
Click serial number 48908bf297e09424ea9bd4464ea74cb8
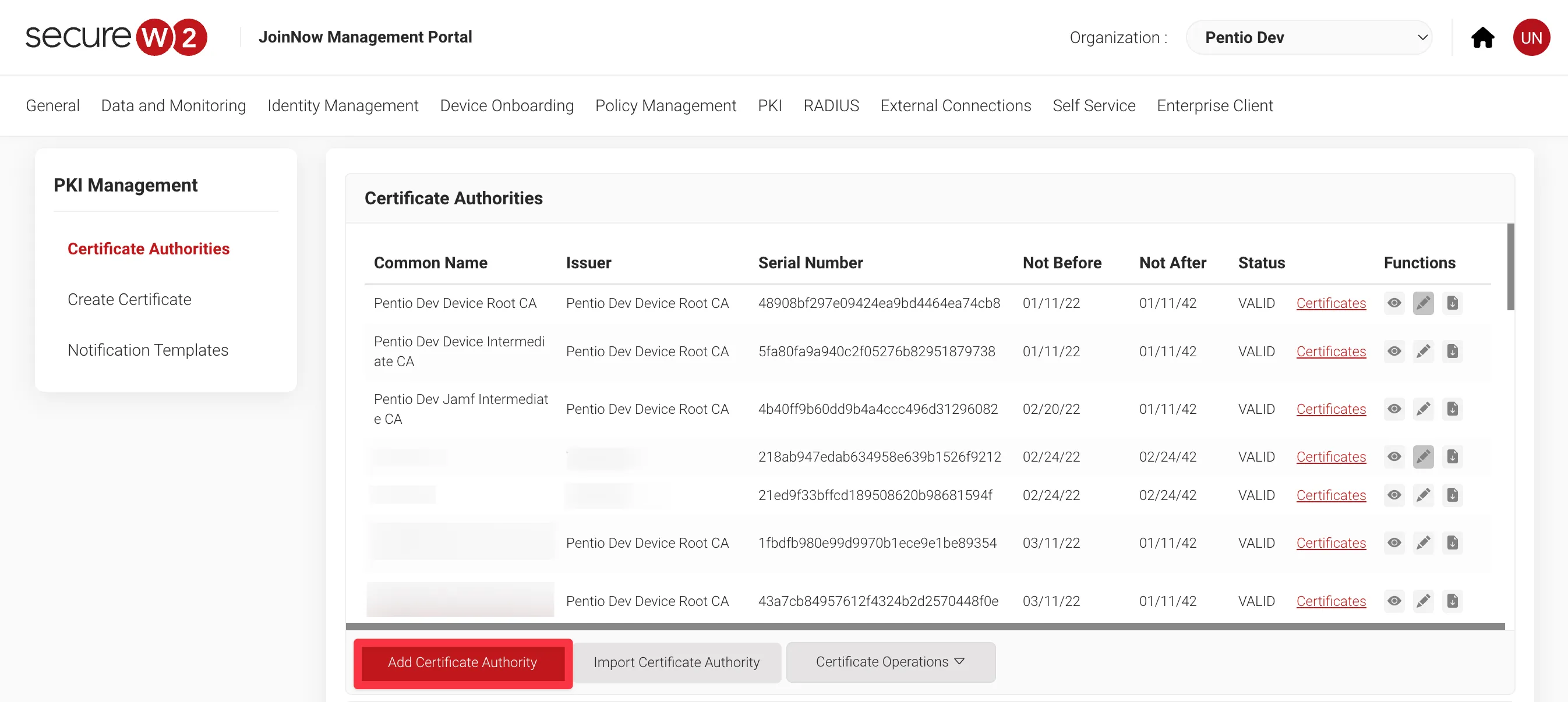(879, 303)
